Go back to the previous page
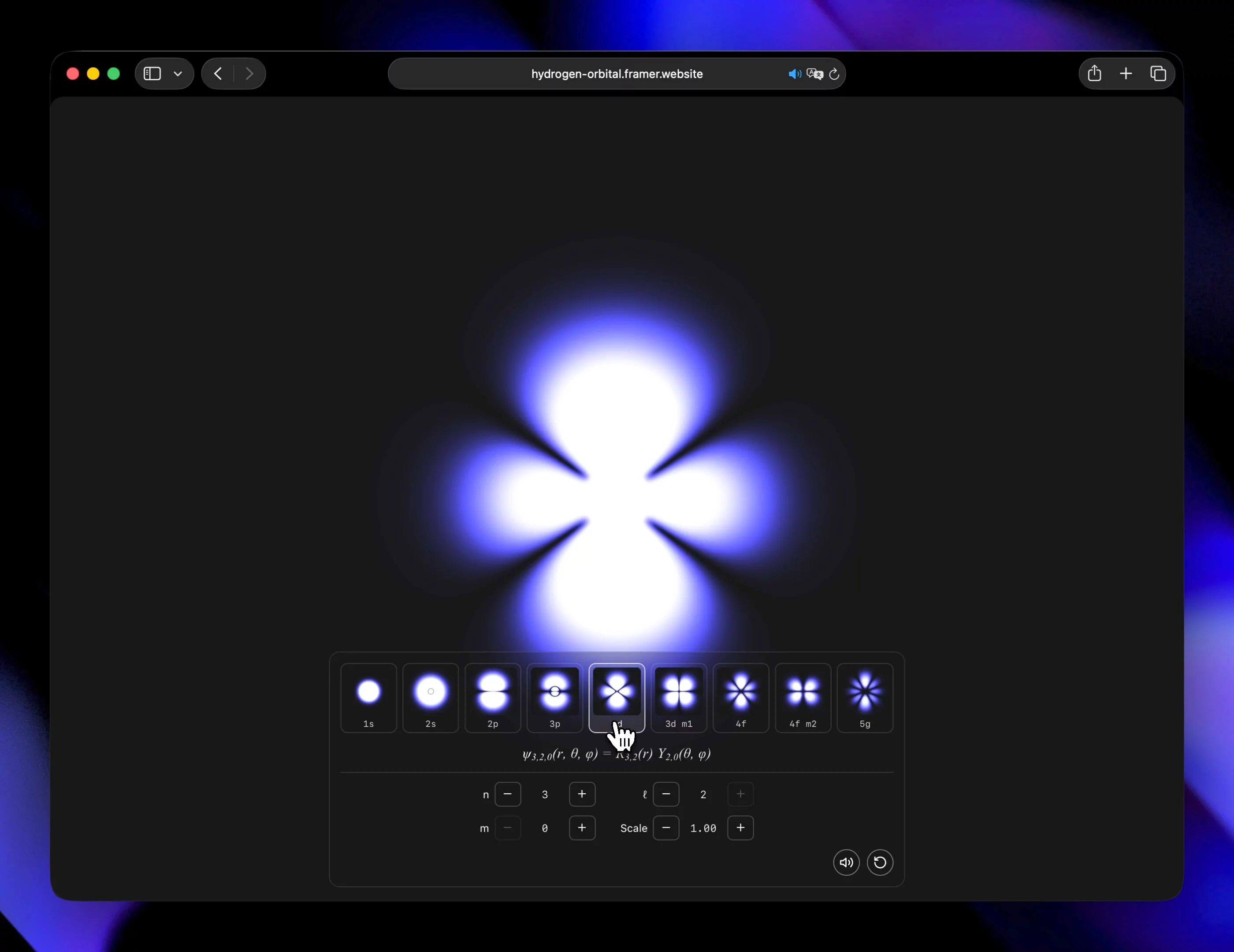 (x=218, y=74)
